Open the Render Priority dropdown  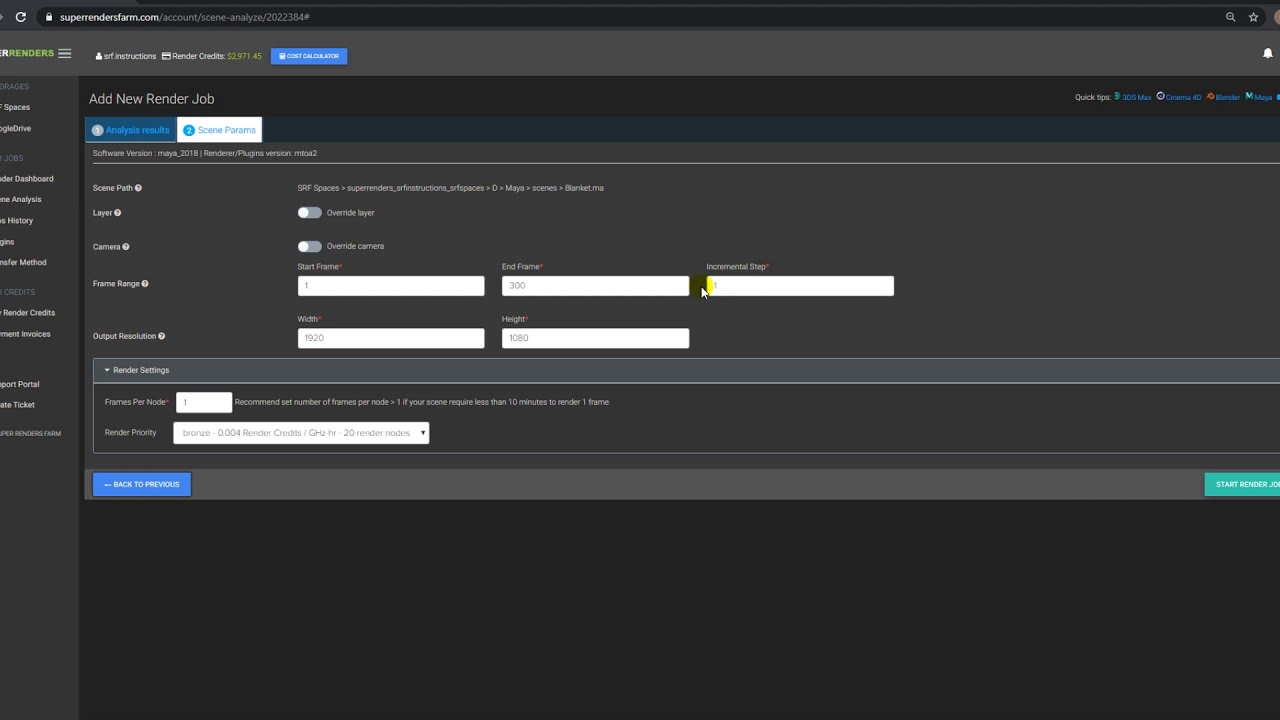click(x=301, y=433)
